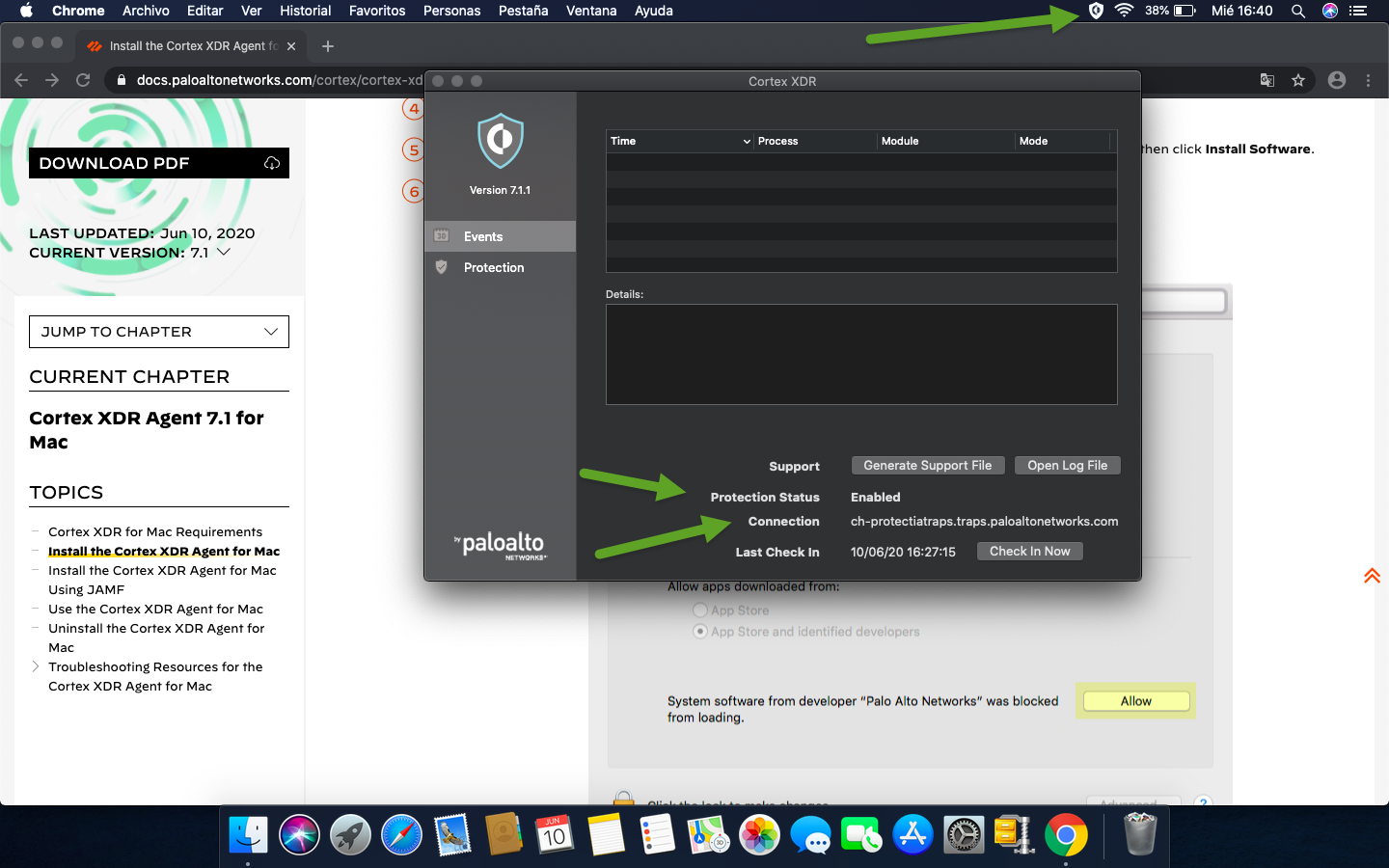Close the Install the Cortex XDR Agent tab
The width and height of the screenshot is (1389, 868).
(x=291, y=45)
